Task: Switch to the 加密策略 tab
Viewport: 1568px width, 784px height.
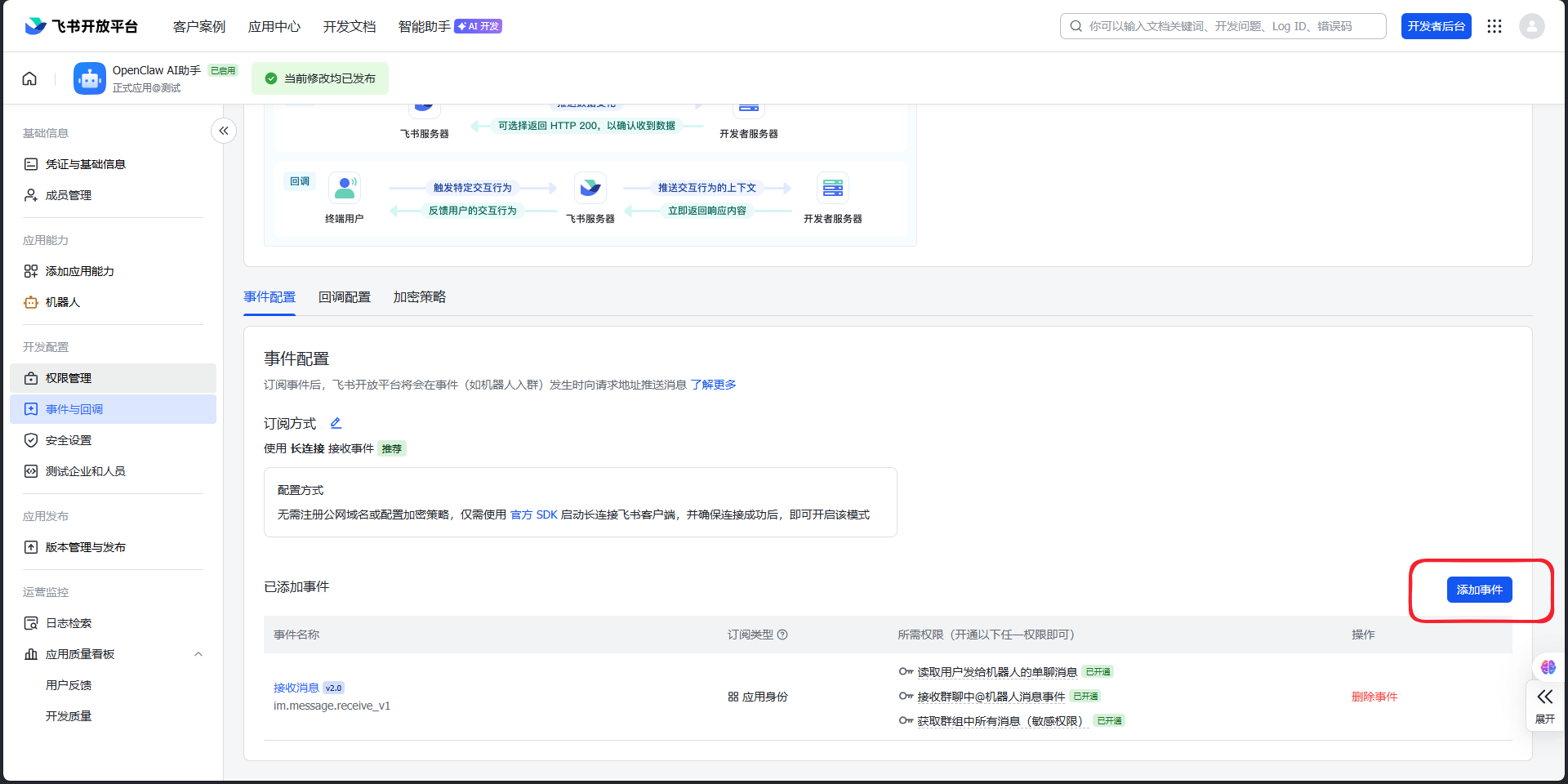Action: click(x=420, y=297)
